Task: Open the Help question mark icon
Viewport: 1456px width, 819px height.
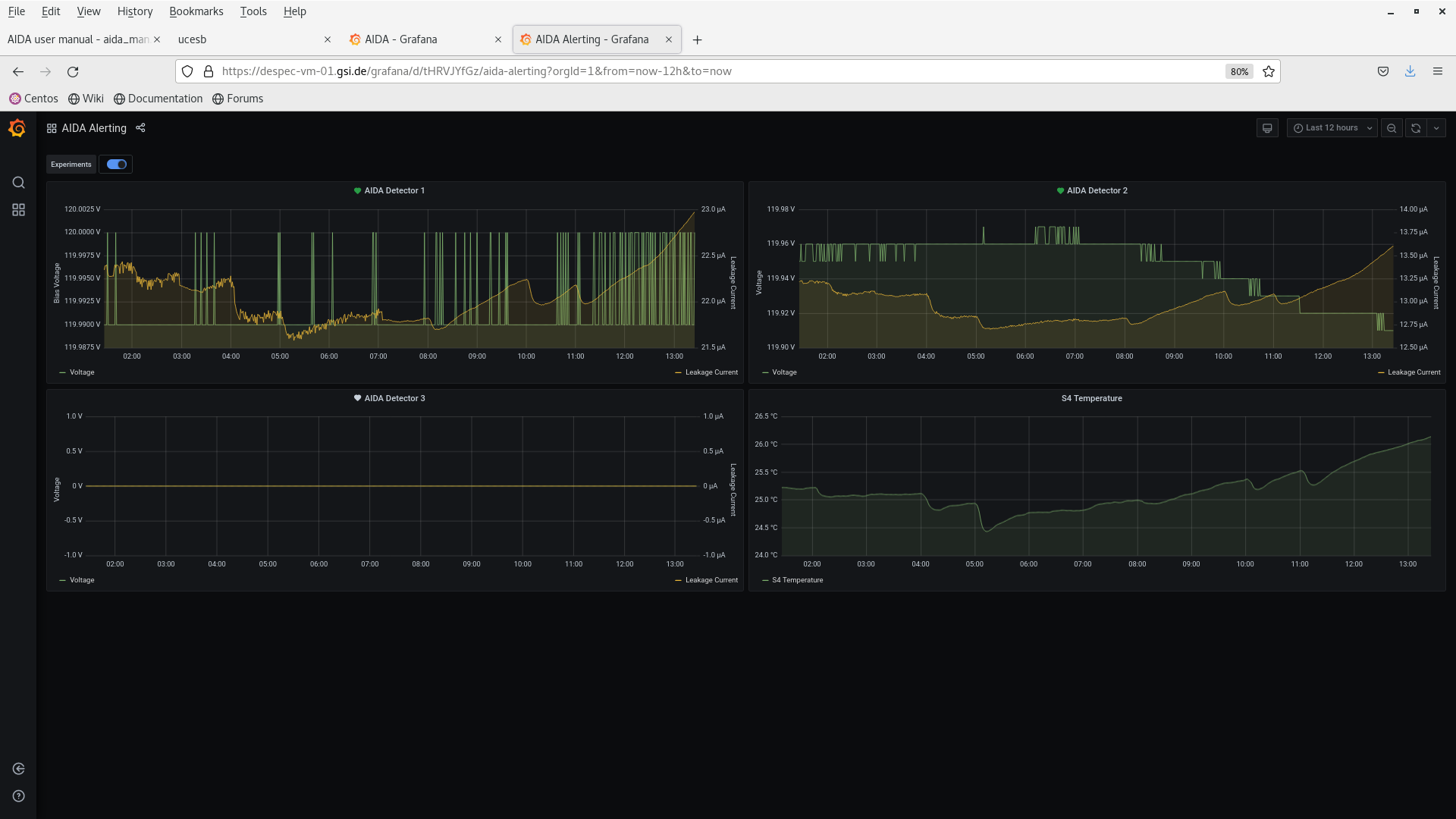Action: [18, 796]
